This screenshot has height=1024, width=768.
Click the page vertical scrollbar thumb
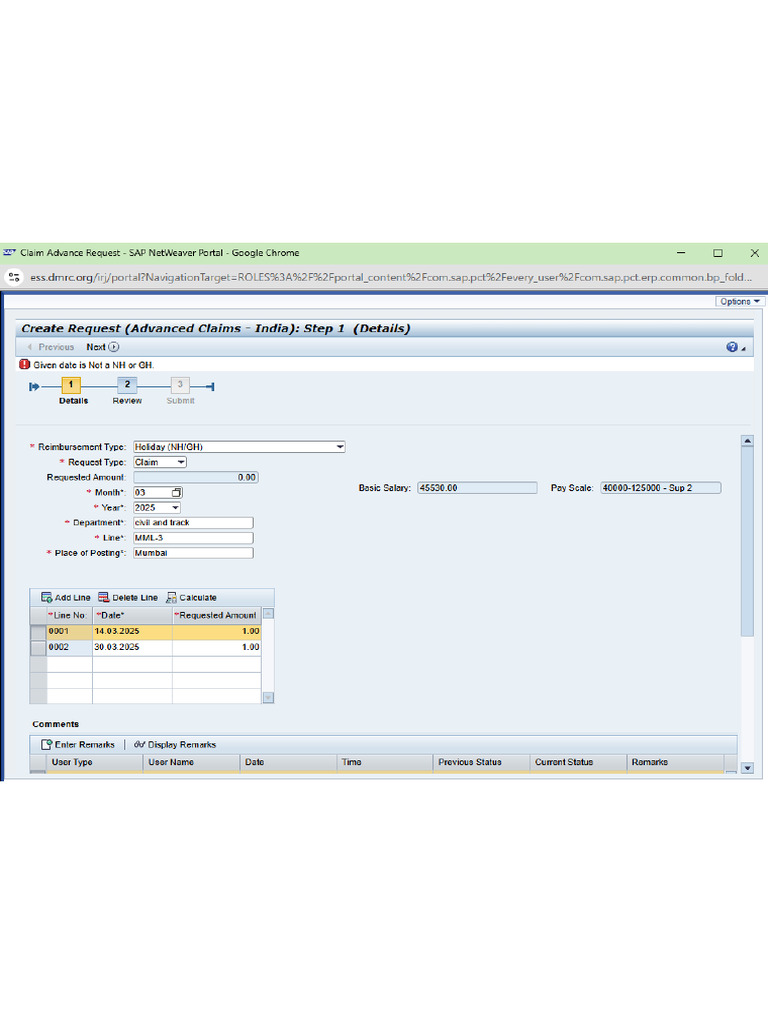(748, 541)
